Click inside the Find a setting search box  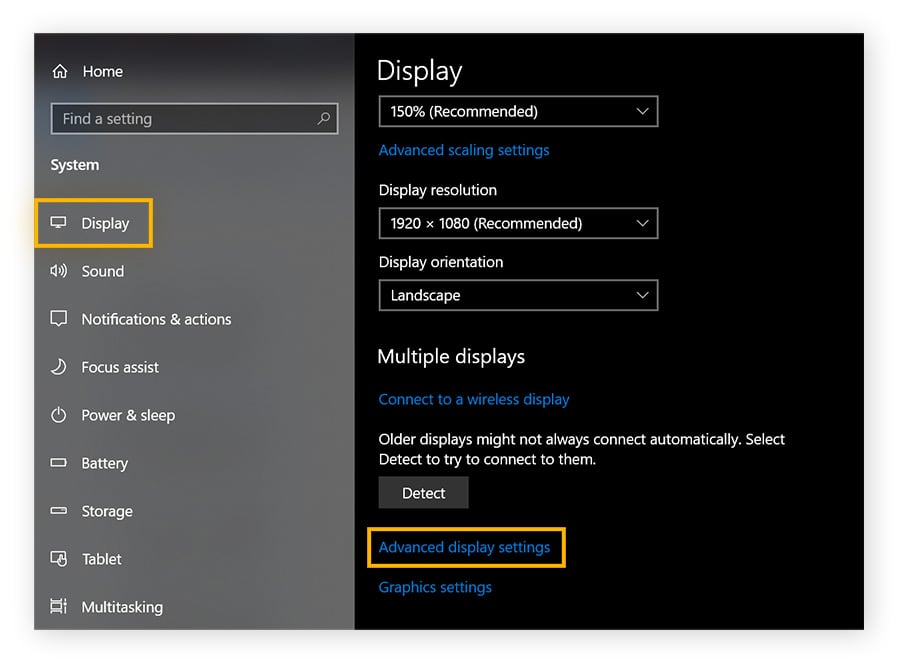[x=180, y=118]
